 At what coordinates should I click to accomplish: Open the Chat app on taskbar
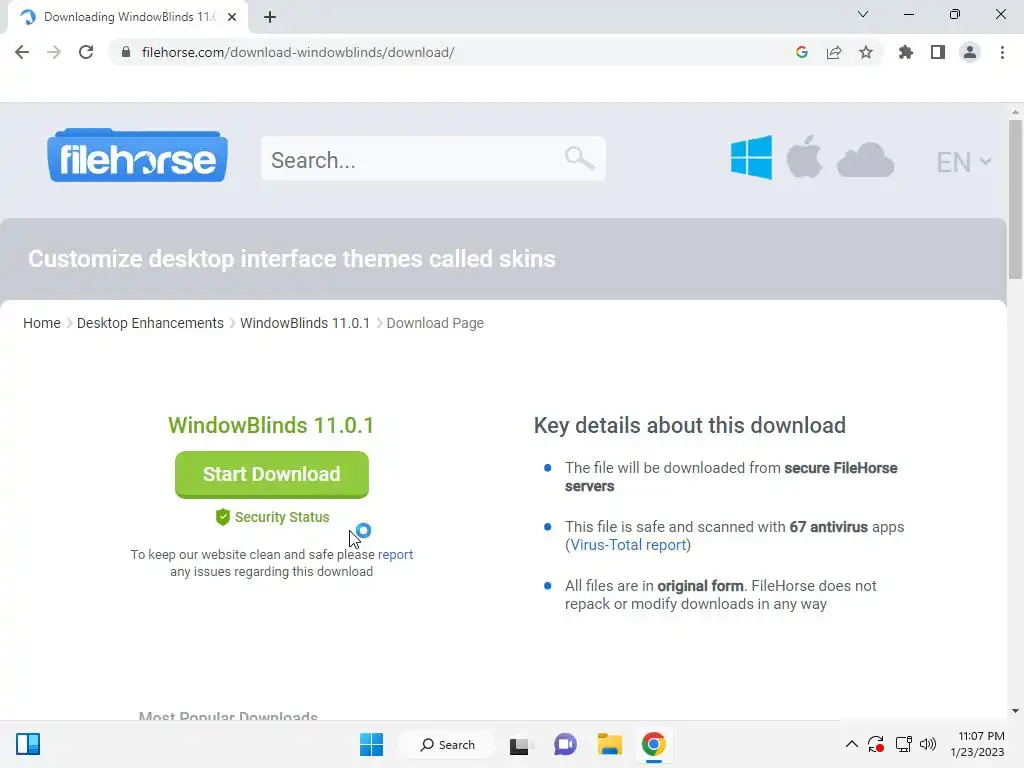tap(565, 744)
